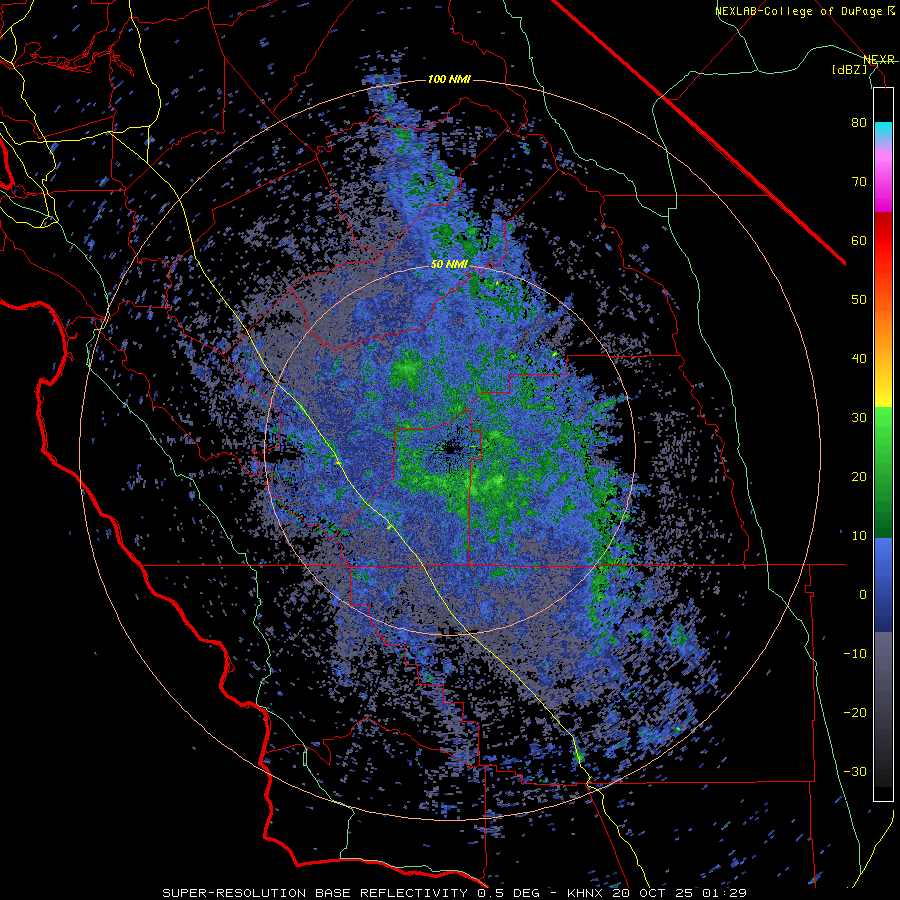The image size is (900, 900).
Task: Click the positive 10 value on the dBZ scale
Action: point(859,536)
